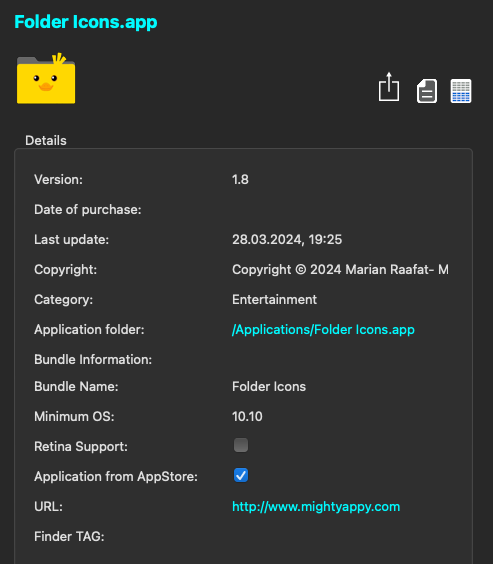Select the version value 1.8
The width and height of the screenshot is (493, 564).
tap(240, 179)
